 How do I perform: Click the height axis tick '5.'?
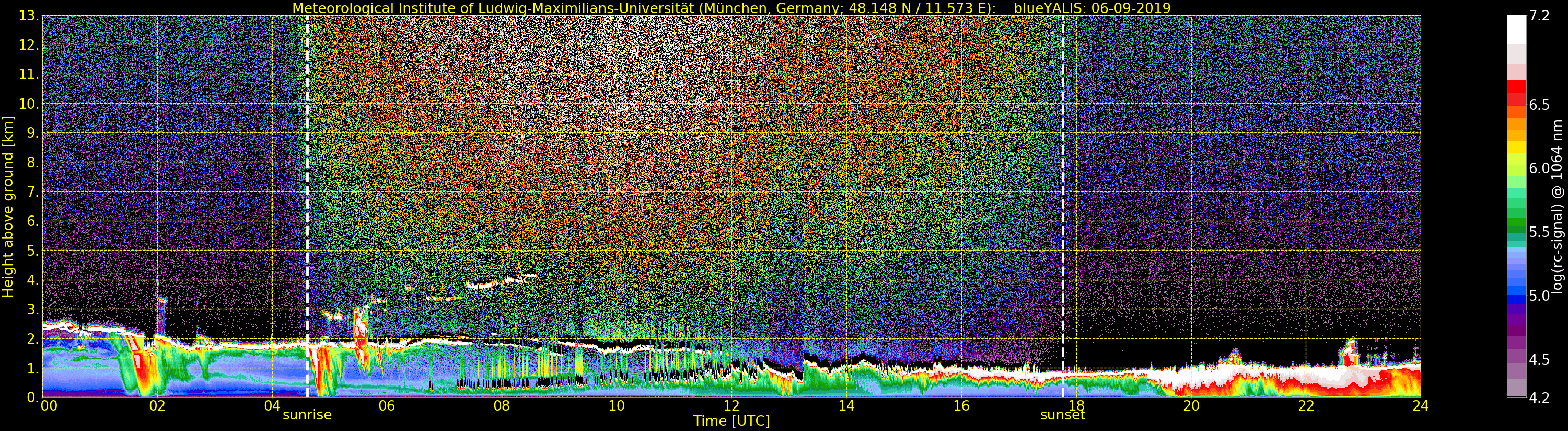click(x=32, y=251)
